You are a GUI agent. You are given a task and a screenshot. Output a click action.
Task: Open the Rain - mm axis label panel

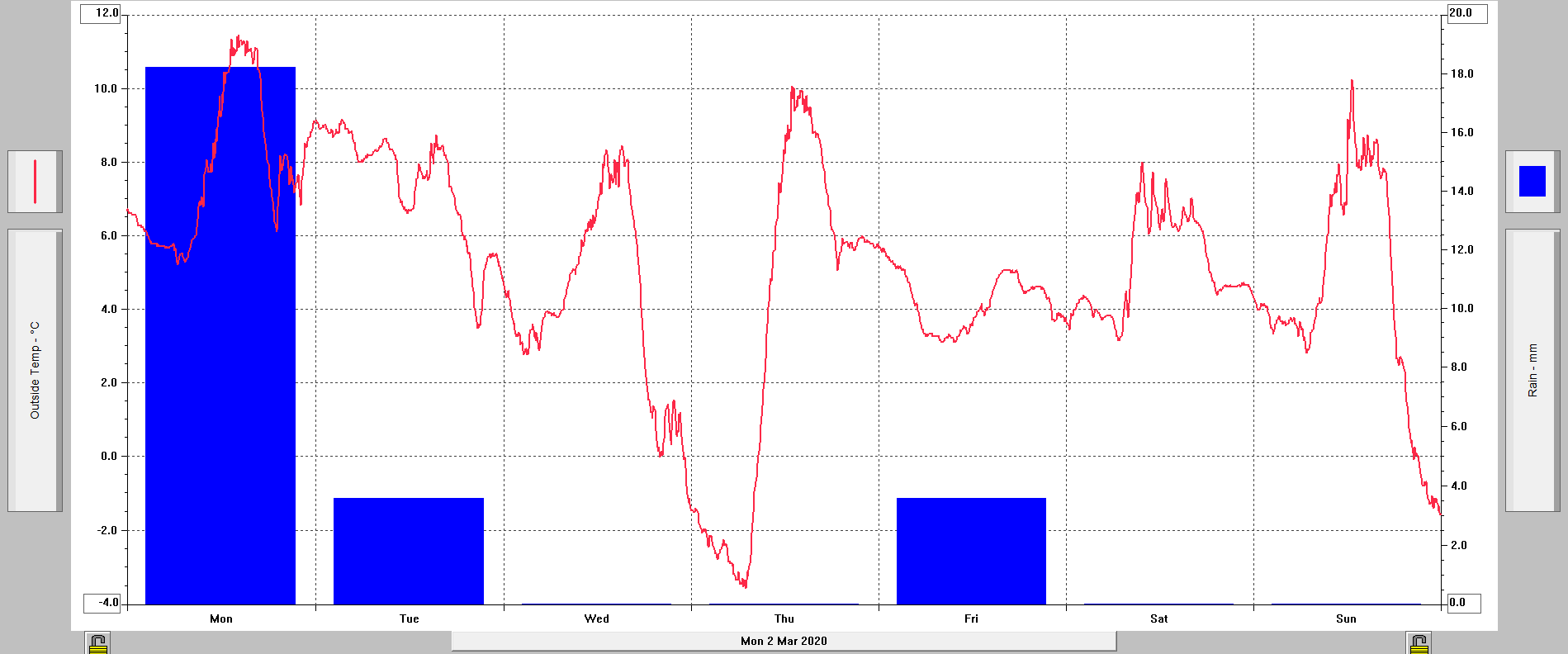[1532, 370]
